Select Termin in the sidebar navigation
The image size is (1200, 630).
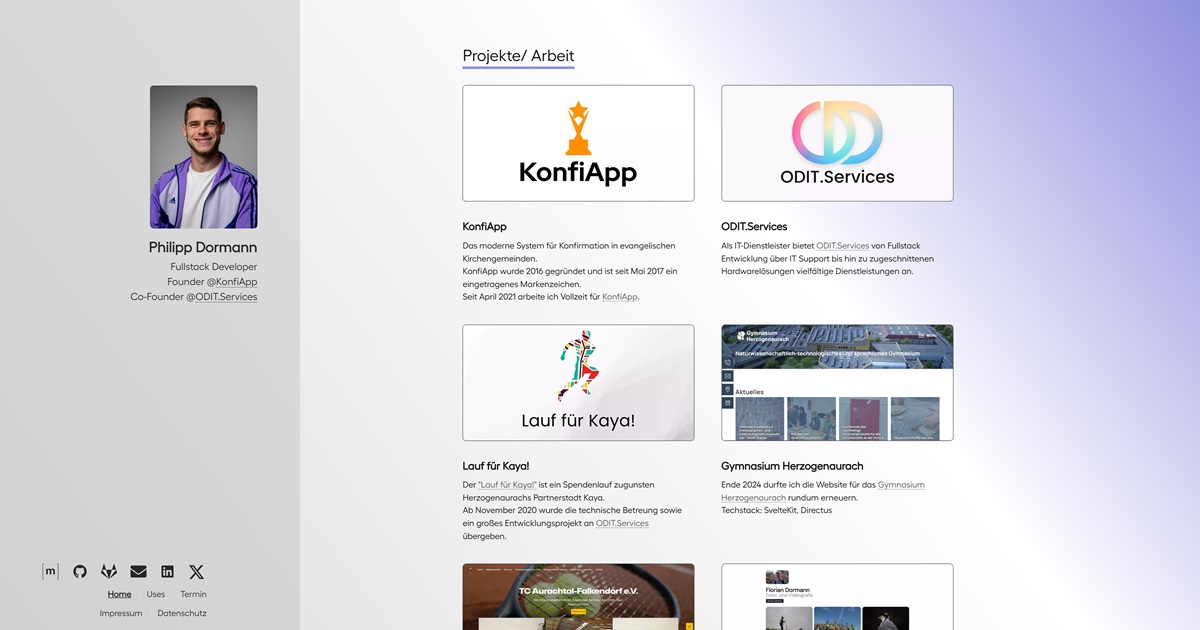[193, 594]
